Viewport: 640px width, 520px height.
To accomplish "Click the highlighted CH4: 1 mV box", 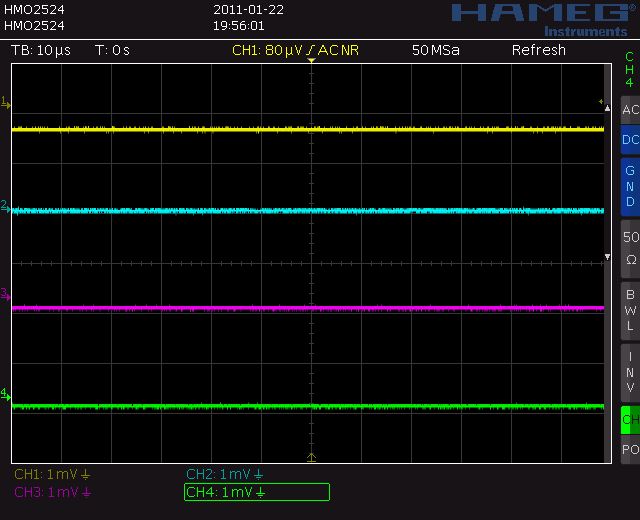I will [x=256, y=492].
